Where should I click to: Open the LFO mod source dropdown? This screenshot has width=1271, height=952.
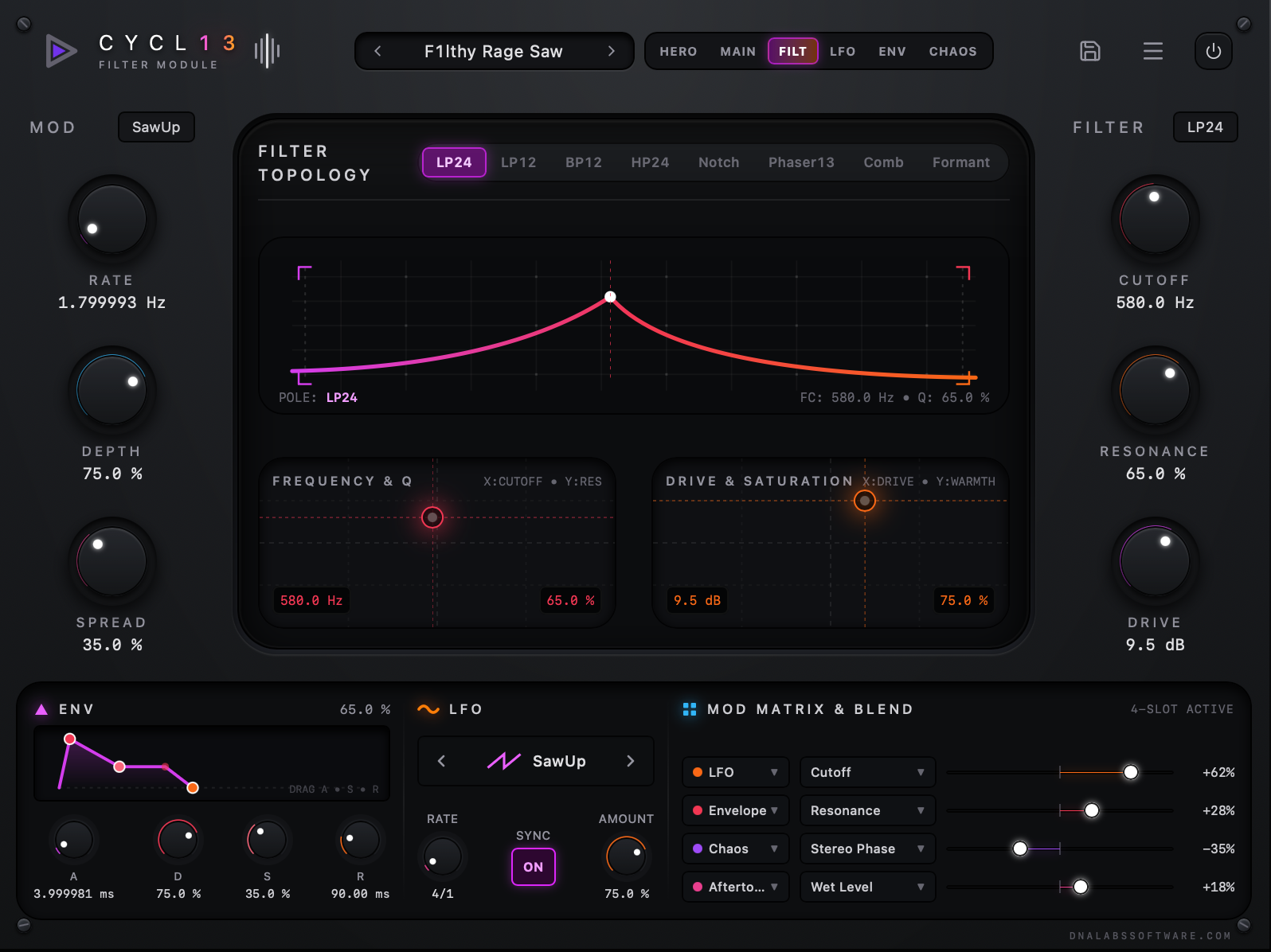[736, 772]
